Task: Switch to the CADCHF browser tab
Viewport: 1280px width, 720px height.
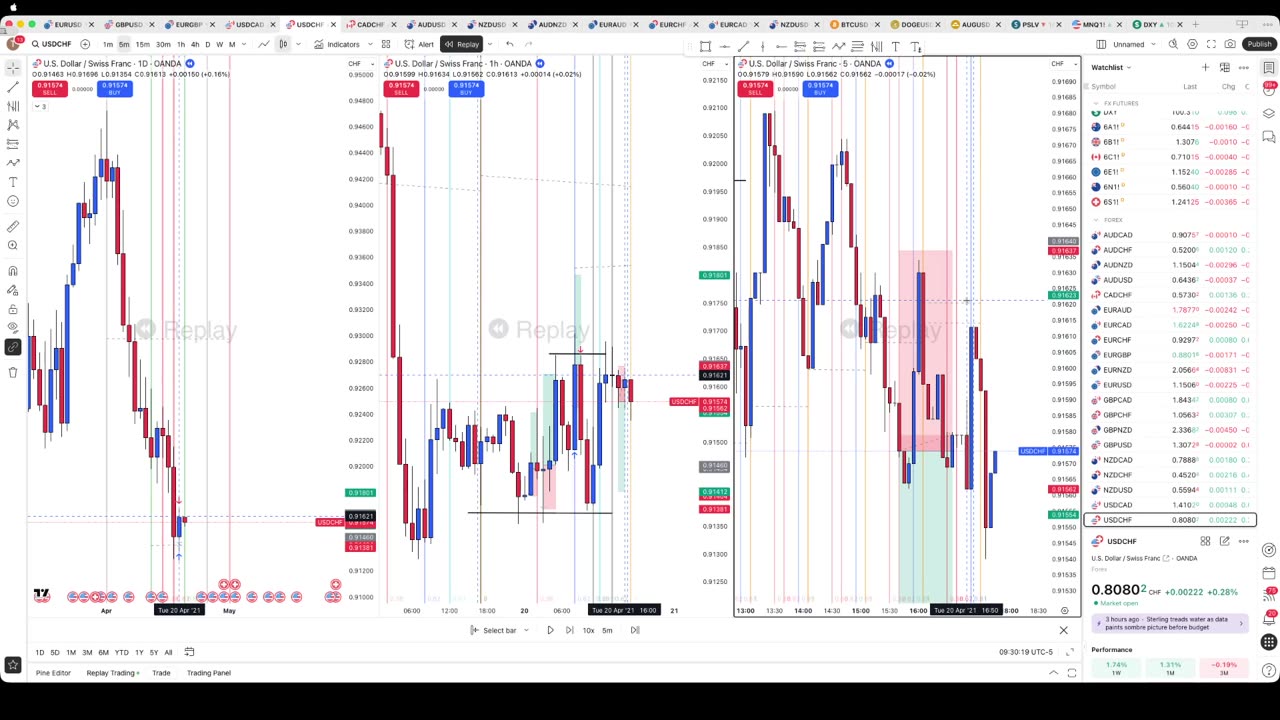Action: pyautogui.click(x=369, y=24)
